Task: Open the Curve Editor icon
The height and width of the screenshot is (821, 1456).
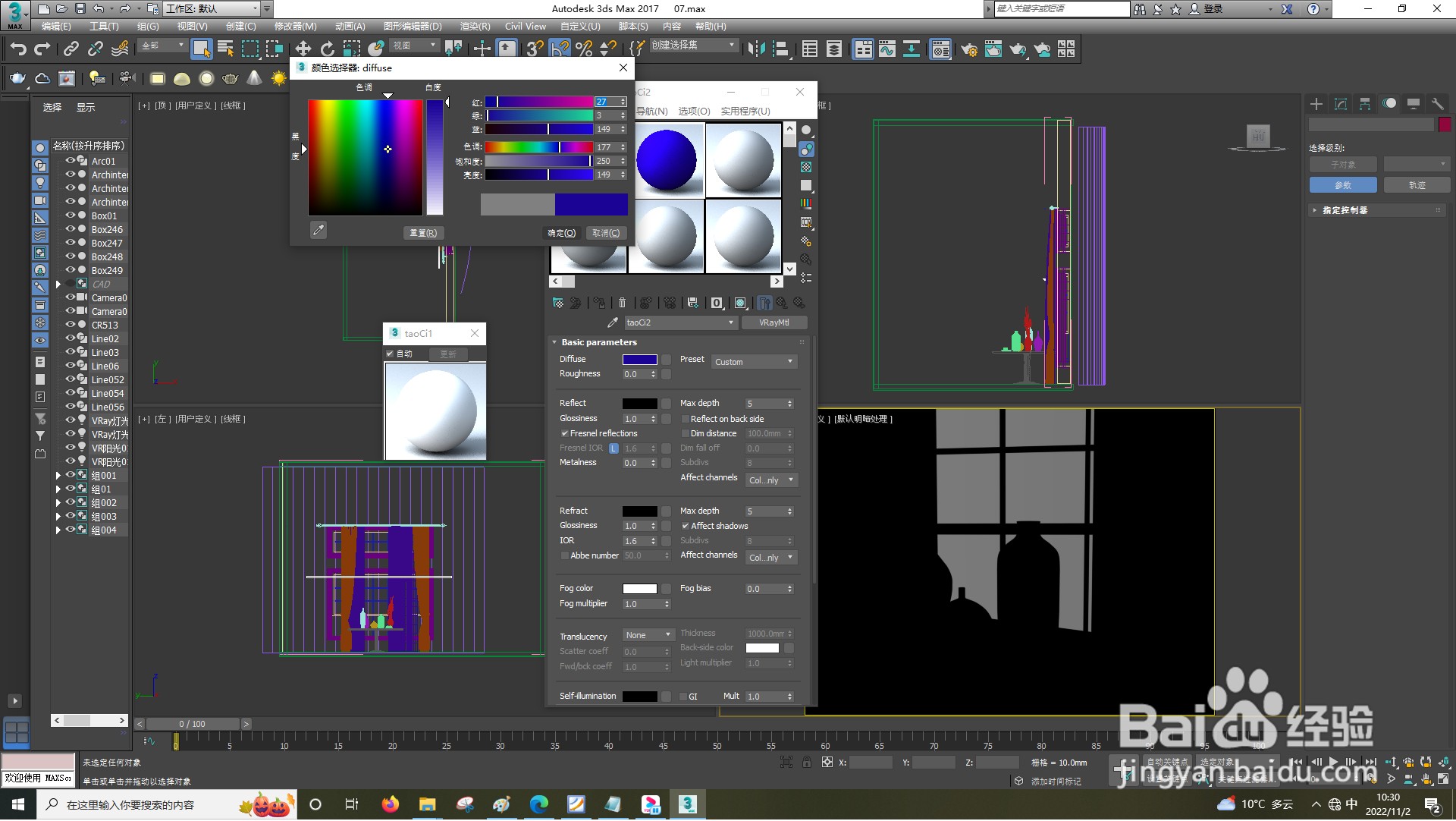Action: click(886, 49)
